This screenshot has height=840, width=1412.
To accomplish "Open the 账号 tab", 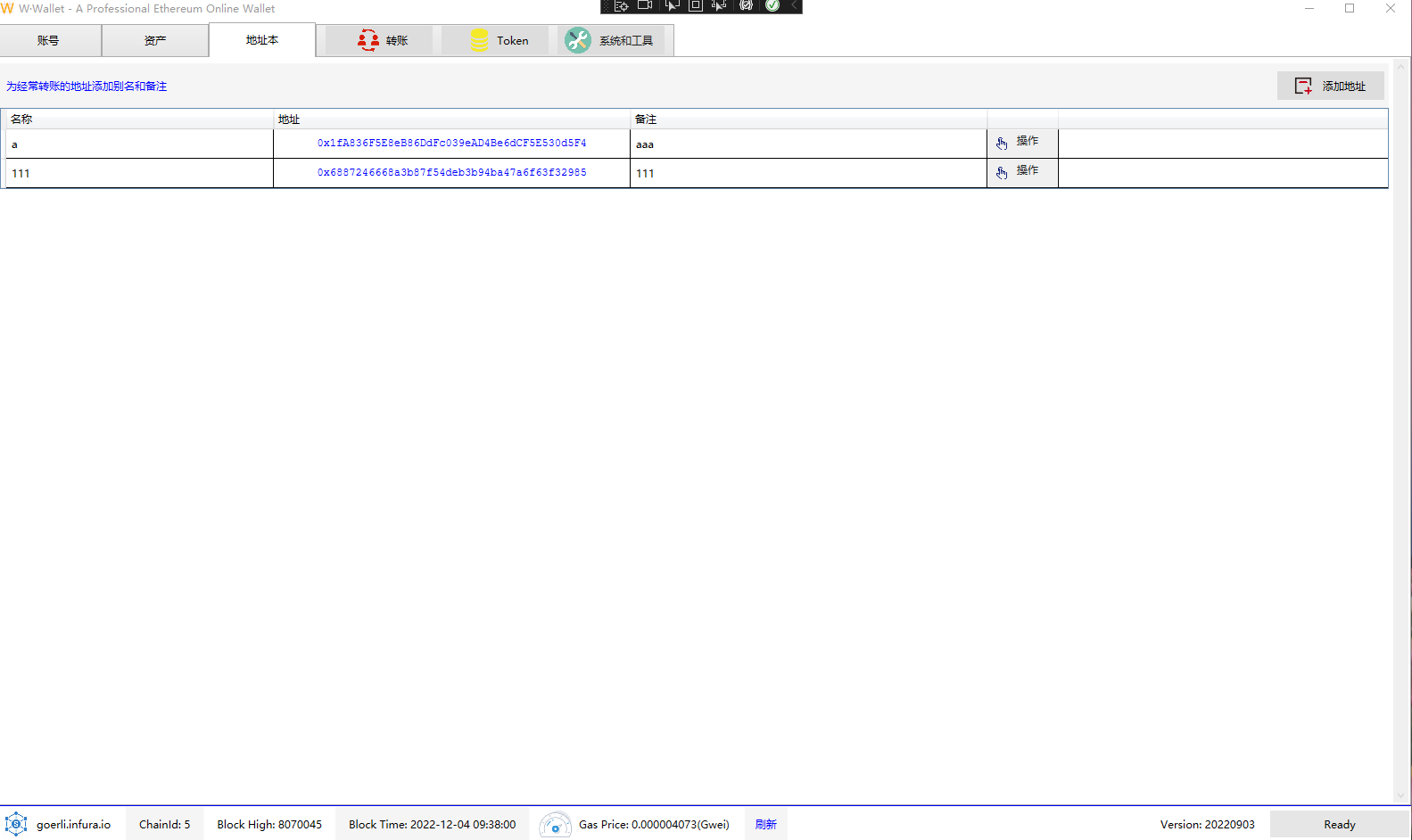I will coord(51,41).
